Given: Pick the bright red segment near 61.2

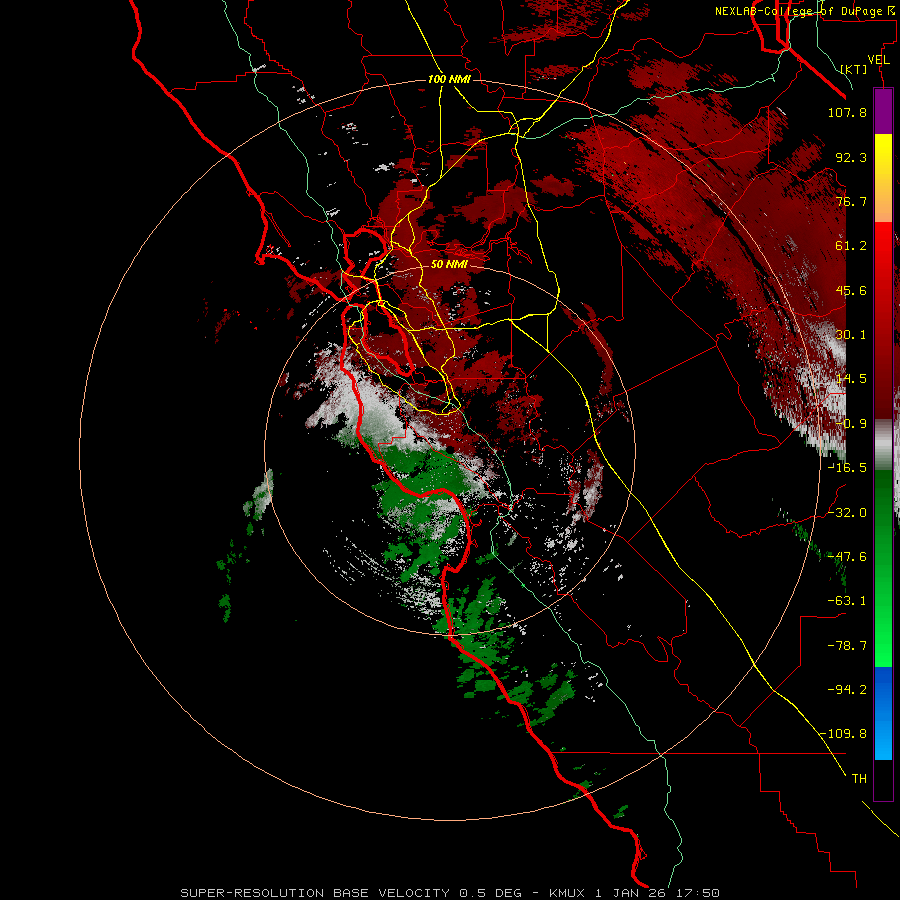Looking at the screenshot, I should [883, 246].
